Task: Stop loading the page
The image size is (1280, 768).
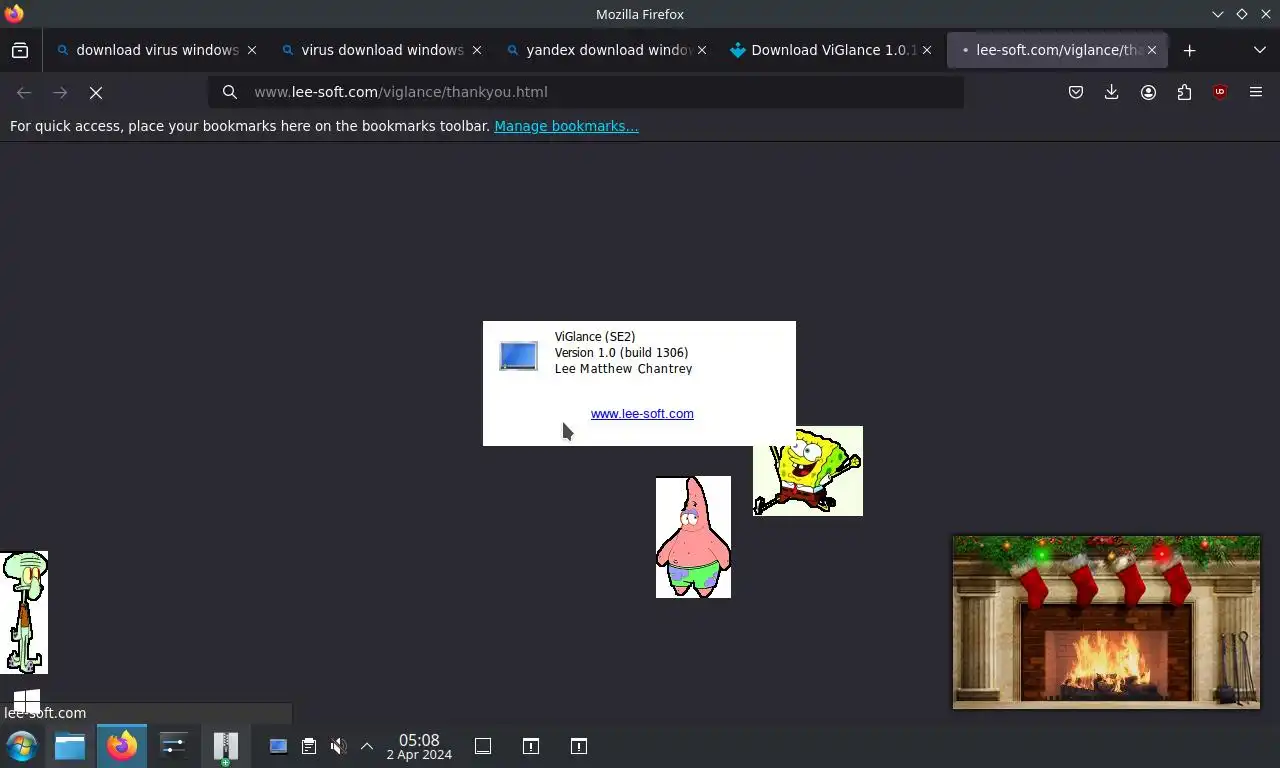Action: pyautogui.click(x=96, y=92)
